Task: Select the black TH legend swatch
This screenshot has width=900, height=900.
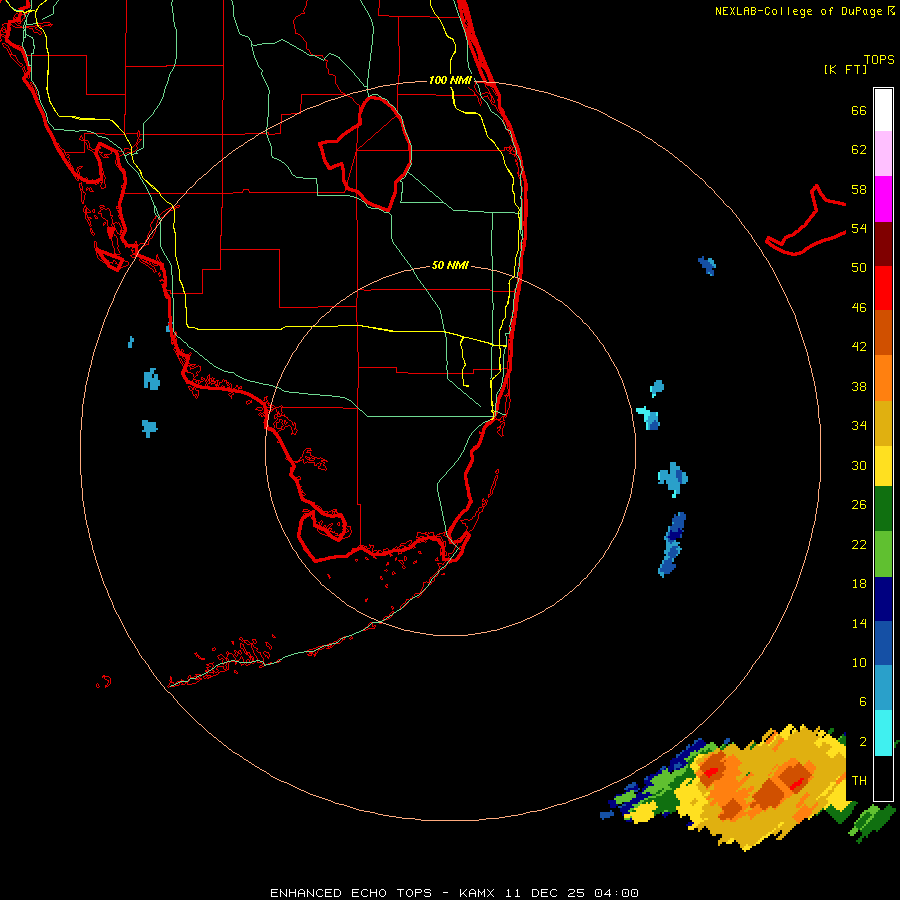Action: point(883,778)
